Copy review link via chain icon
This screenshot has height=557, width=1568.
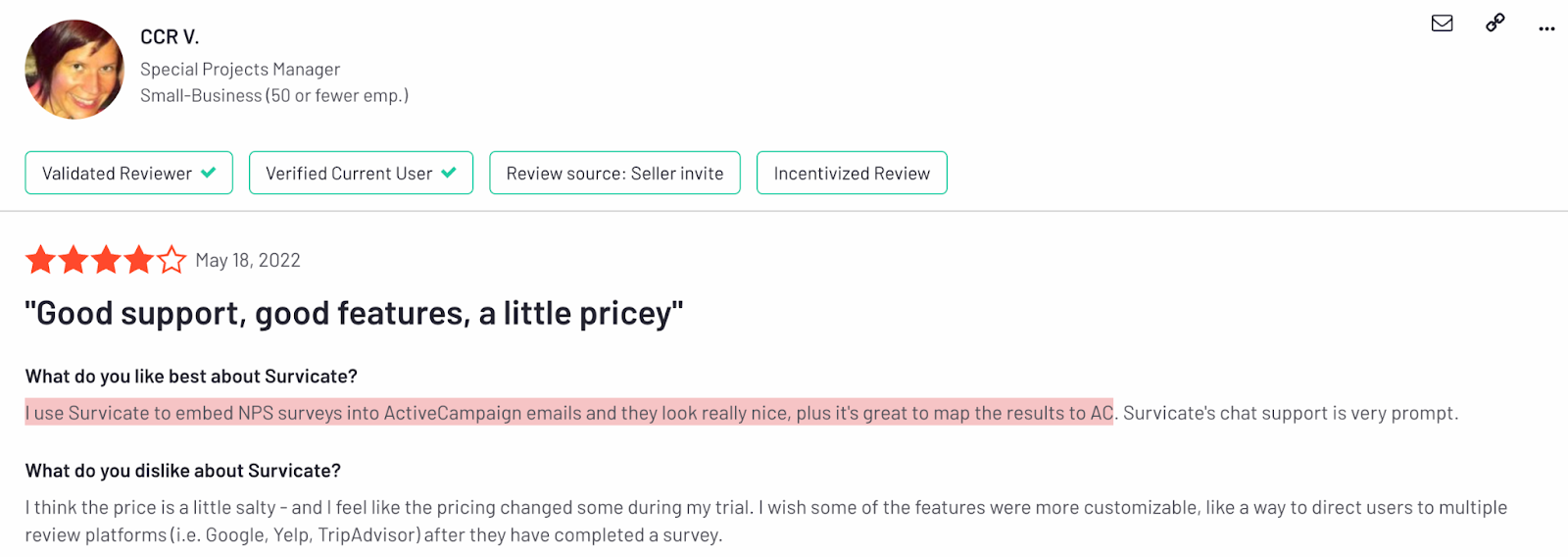[x=1494, y=23]
